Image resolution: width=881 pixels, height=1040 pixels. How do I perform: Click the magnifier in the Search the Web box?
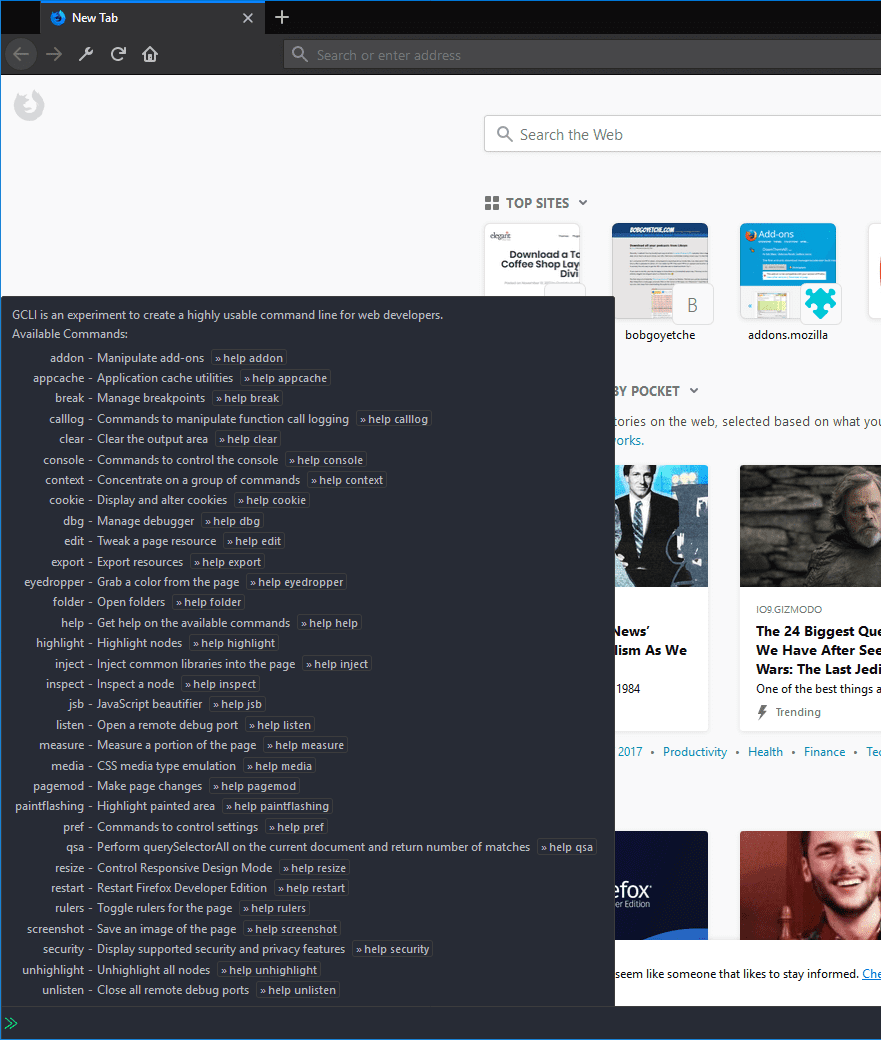(x=505, y=134)
